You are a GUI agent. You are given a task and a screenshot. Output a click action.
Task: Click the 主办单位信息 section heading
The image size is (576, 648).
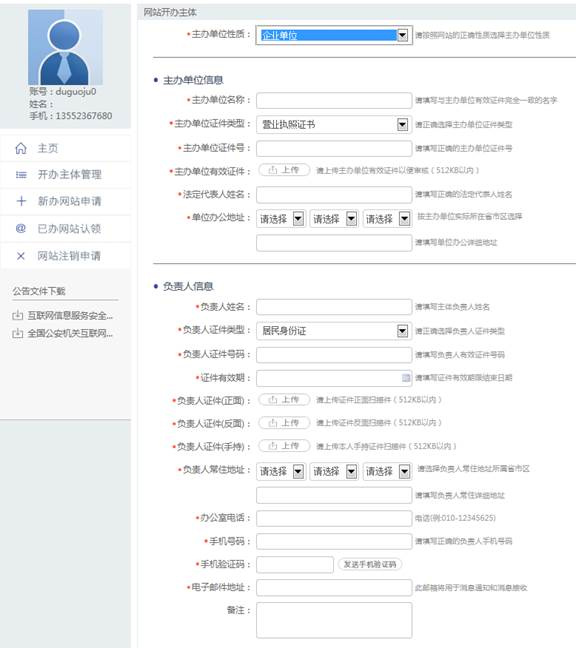[x=193, y=80]
